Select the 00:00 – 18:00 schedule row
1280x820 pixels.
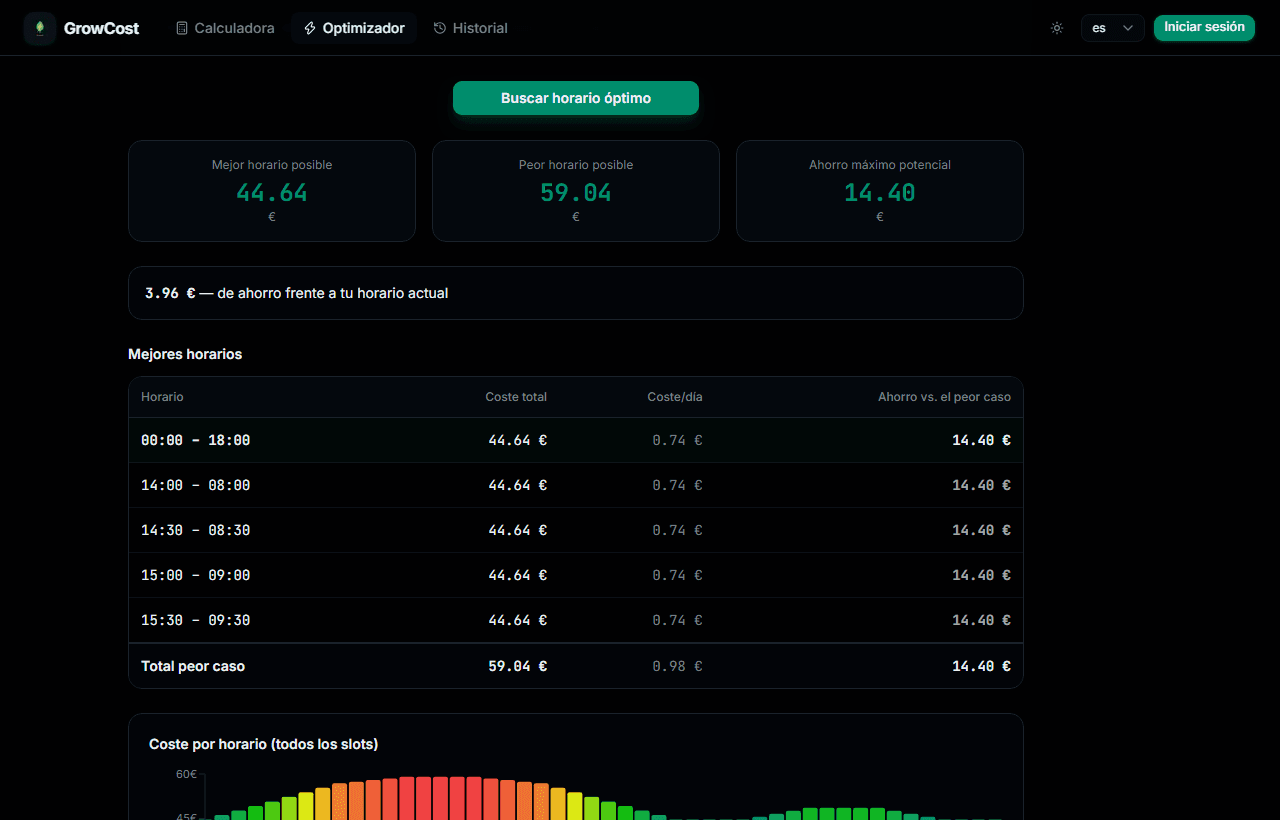(x=576, y=440)
